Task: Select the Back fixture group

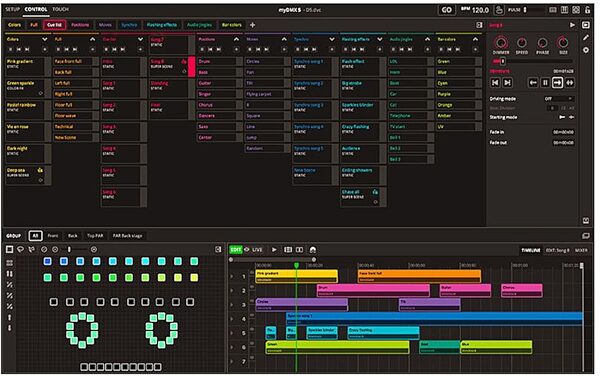Action: tap(73, 236)
